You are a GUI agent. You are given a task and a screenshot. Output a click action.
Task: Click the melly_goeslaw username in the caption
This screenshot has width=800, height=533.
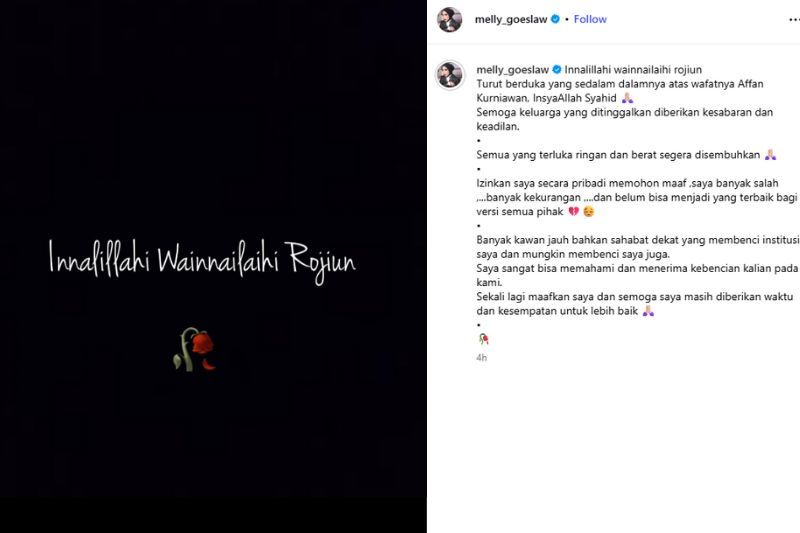512,69
